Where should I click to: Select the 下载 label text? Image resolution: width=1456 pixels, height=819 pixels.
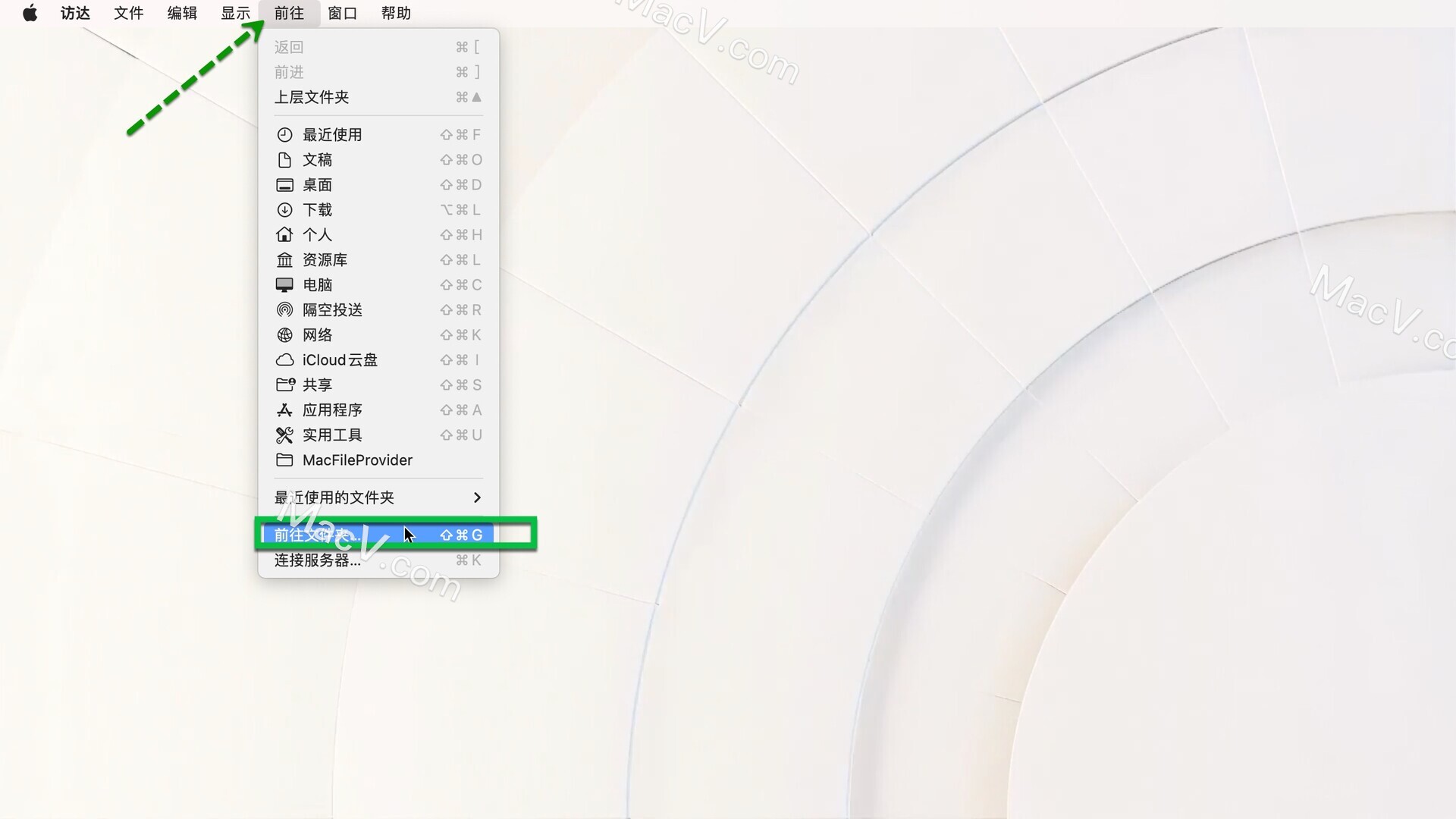point(317,210)
